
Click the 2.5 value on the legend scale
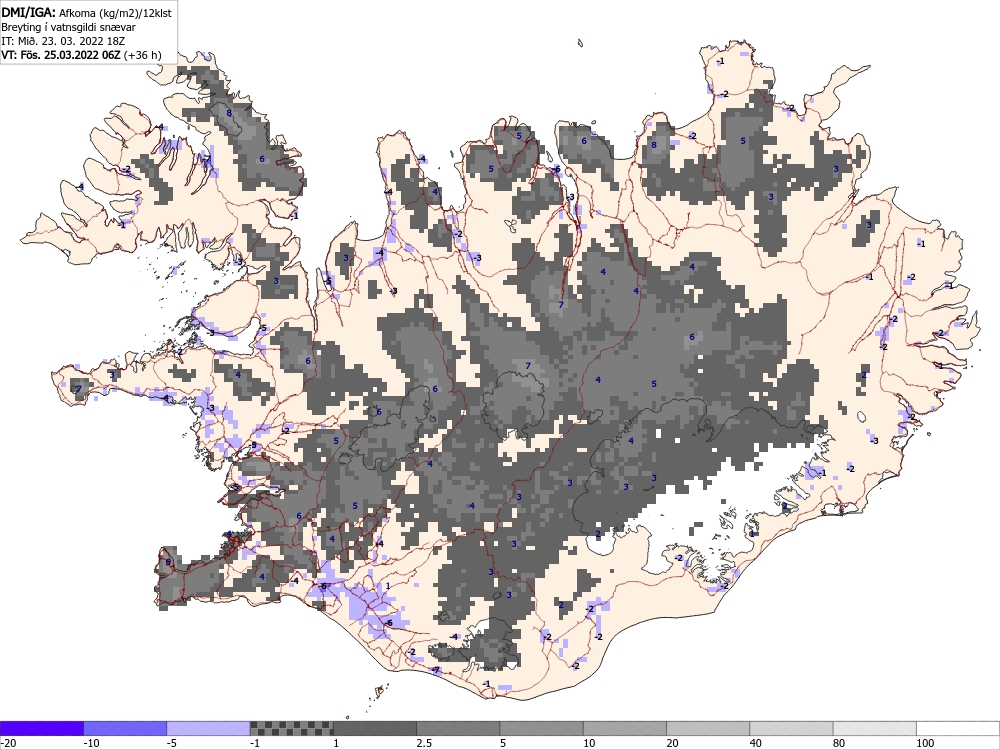pos(424,743)
